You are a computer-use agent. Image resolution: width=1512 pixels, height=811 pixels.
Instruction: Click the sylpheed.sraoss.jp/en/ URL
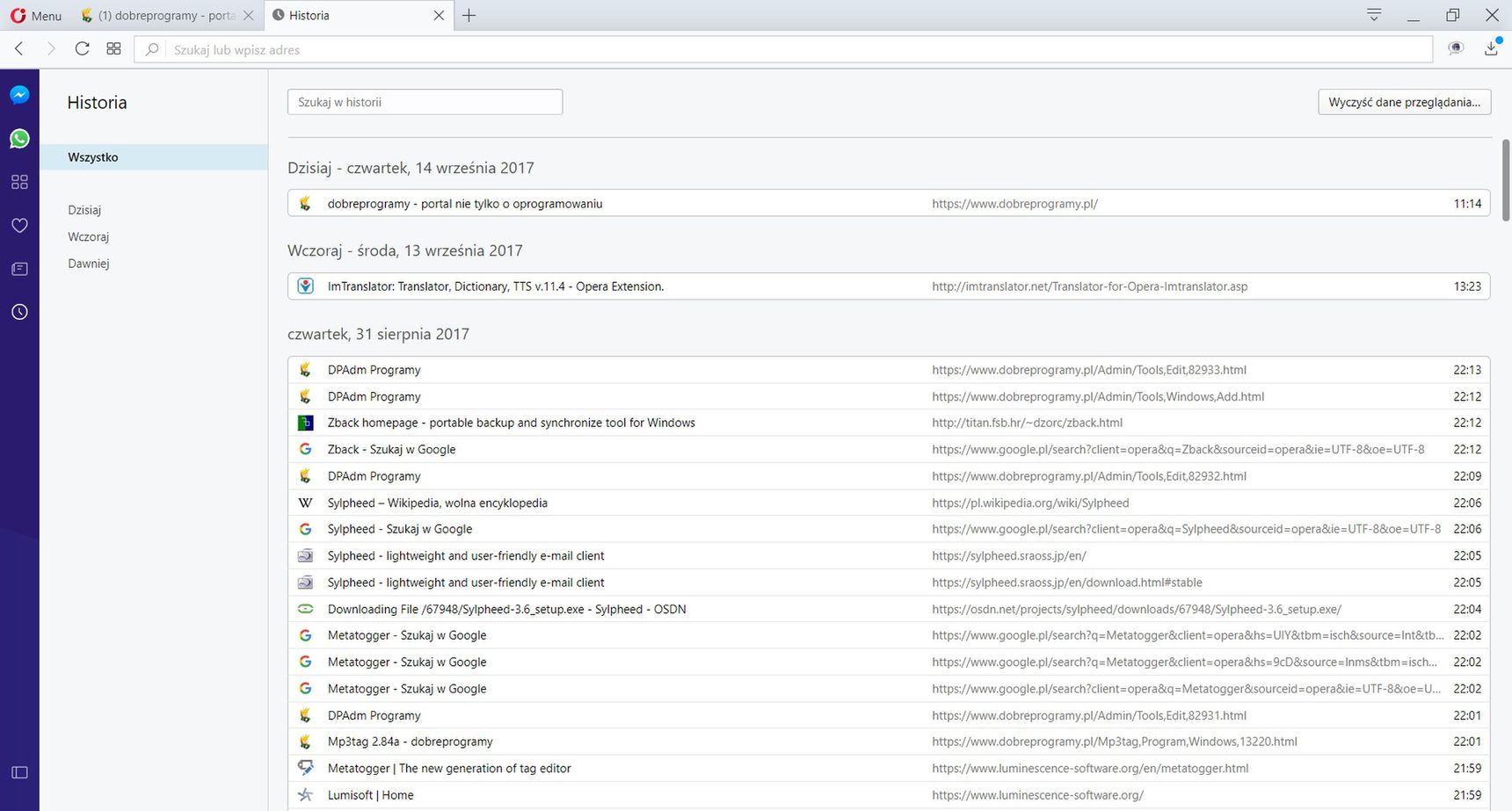click(1009, 555)
